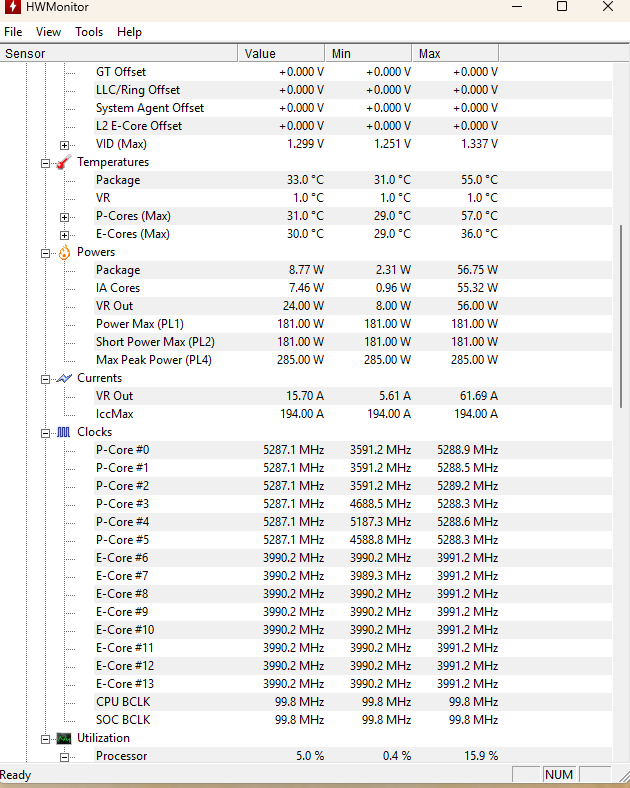Image resolution: width=630 pixels, height=788 pixels.
Task: Click the Value column header
Action: (282, 53)
